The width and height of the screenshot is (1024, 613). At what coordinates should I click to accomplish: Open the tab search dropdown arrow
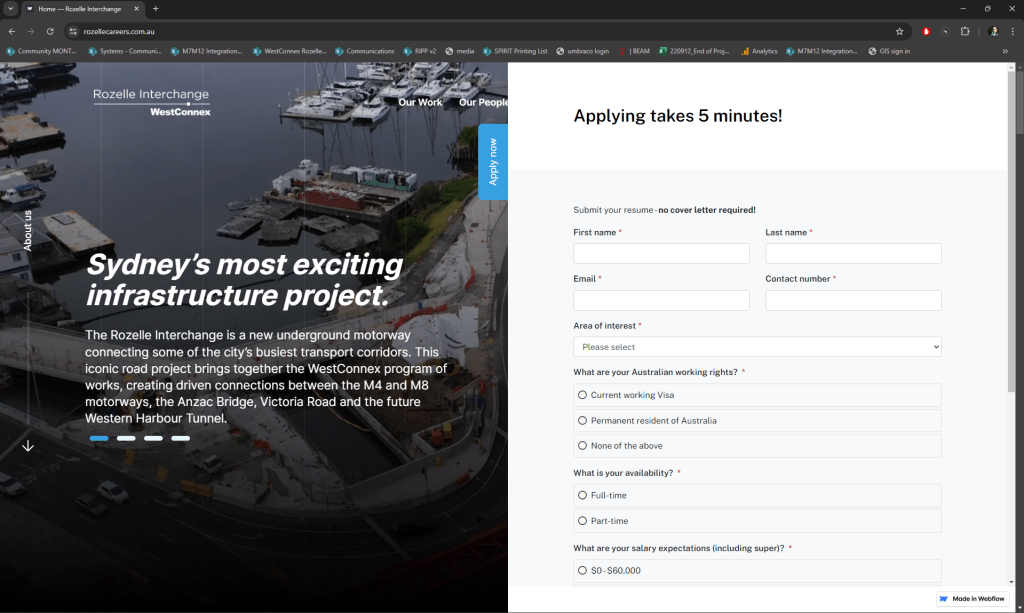[10, 9]
